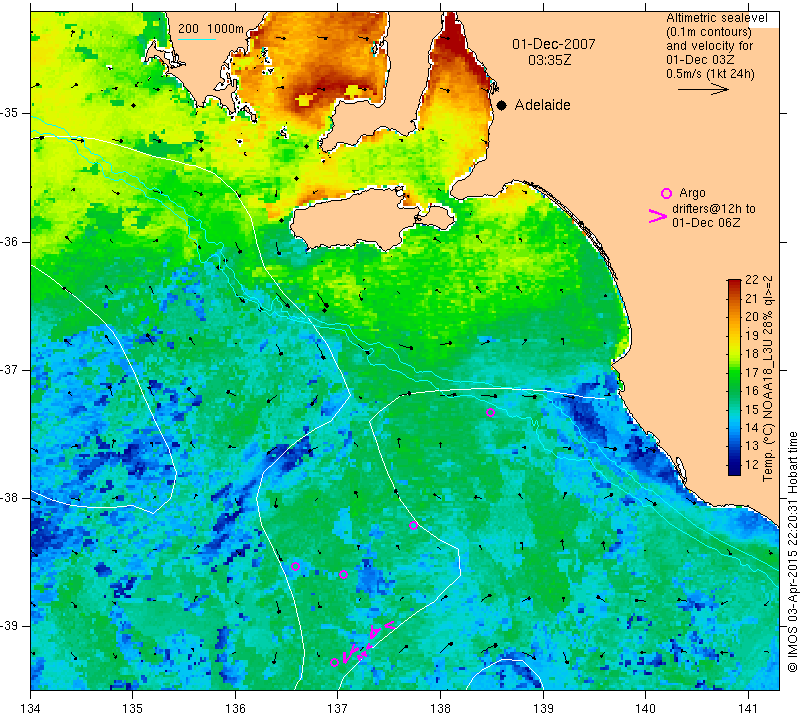Click the 17 value on temperature scale

(x=752, y=373)
